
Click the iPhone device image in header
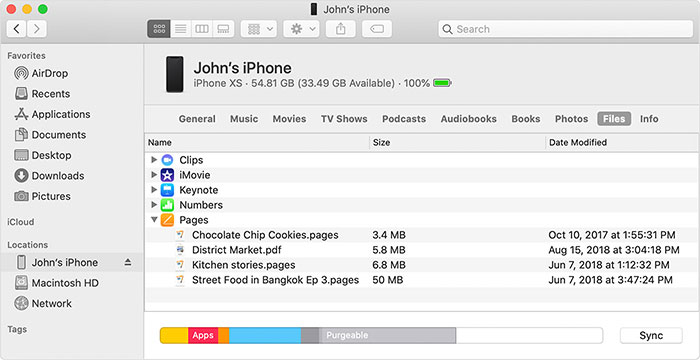tap(175, 74)
